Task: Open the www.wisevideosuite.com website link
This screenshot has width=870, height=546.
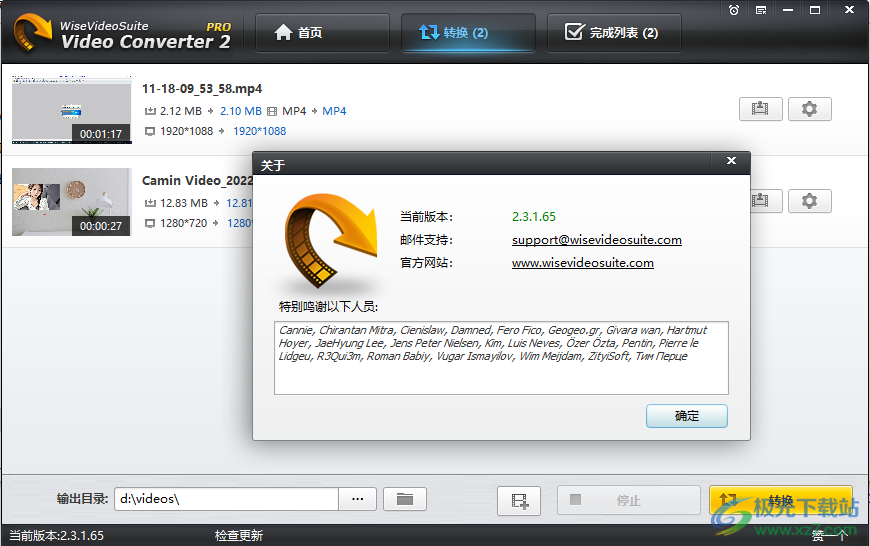Action: click(x=583, y=262)
